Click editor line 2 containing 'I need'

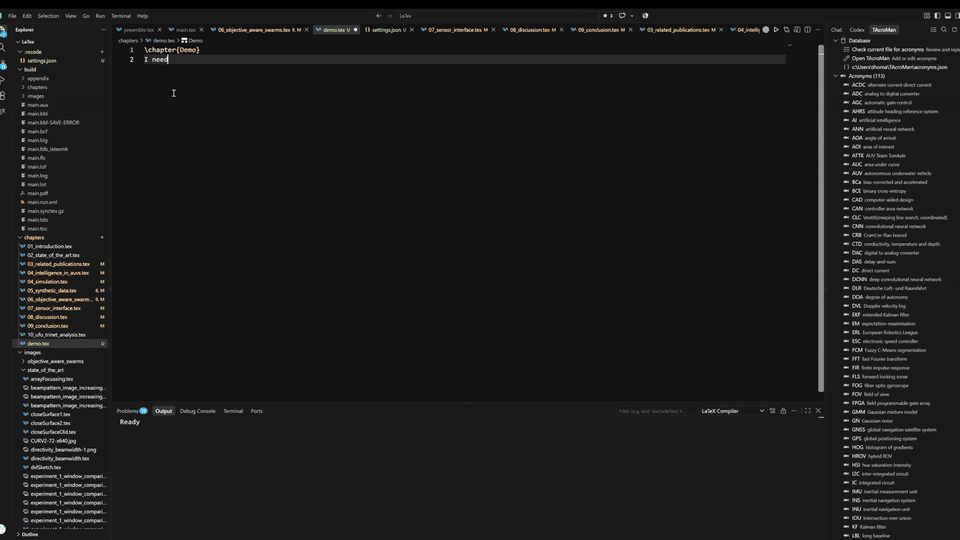tap(464, 59)
